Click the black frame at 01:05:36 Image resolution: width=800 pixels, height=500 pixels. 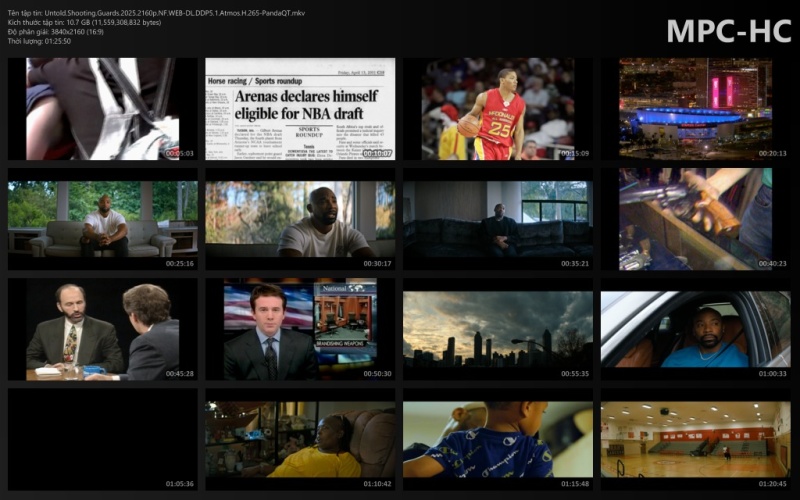coord(103,439)
